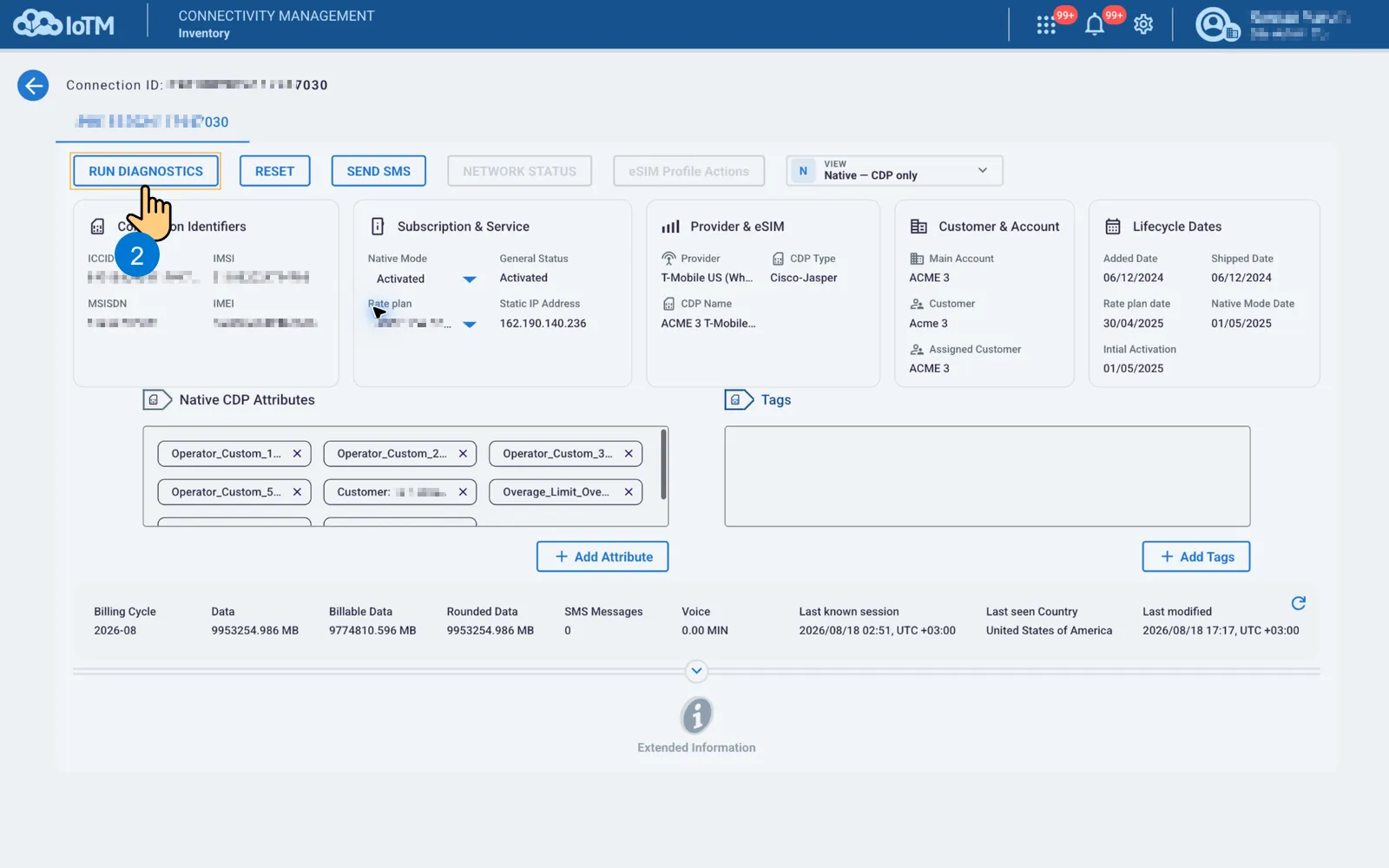Select the connection tab ending in 030
The height and width of the screenshot is (868, 1389).
point(152,122)
